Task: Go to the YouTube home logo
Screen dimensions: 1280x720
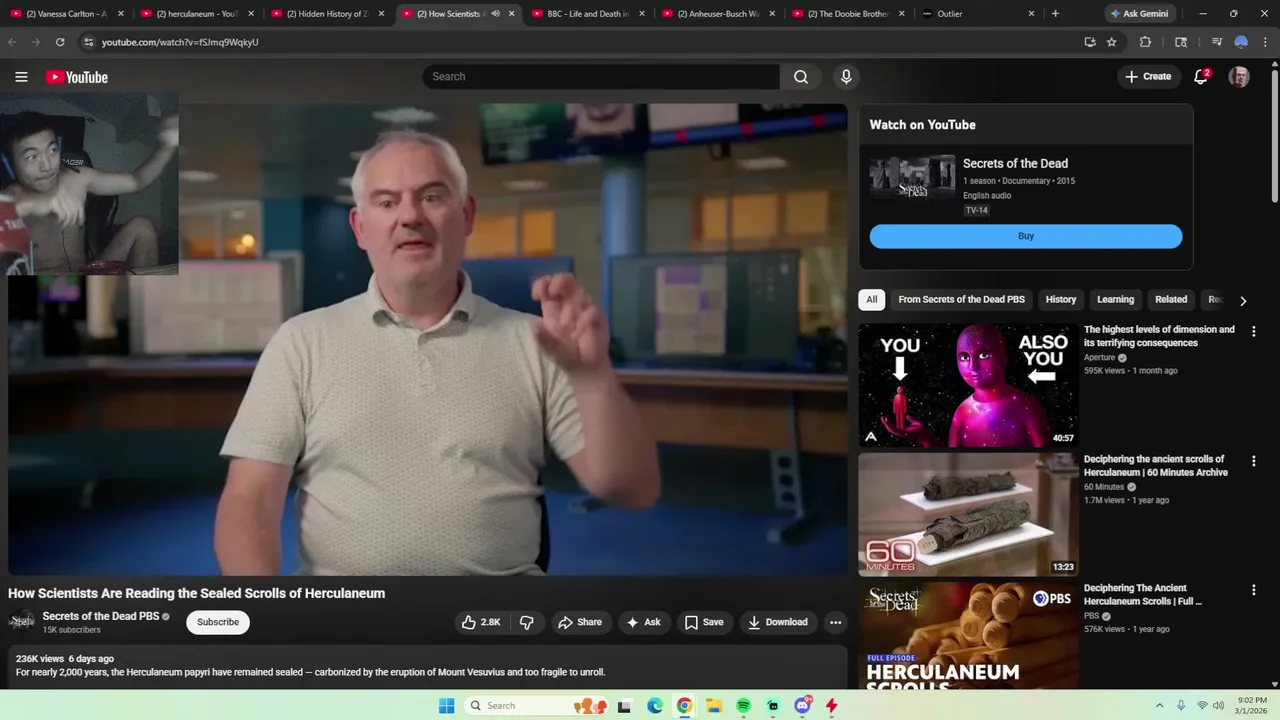Action: tap(77, 77)
